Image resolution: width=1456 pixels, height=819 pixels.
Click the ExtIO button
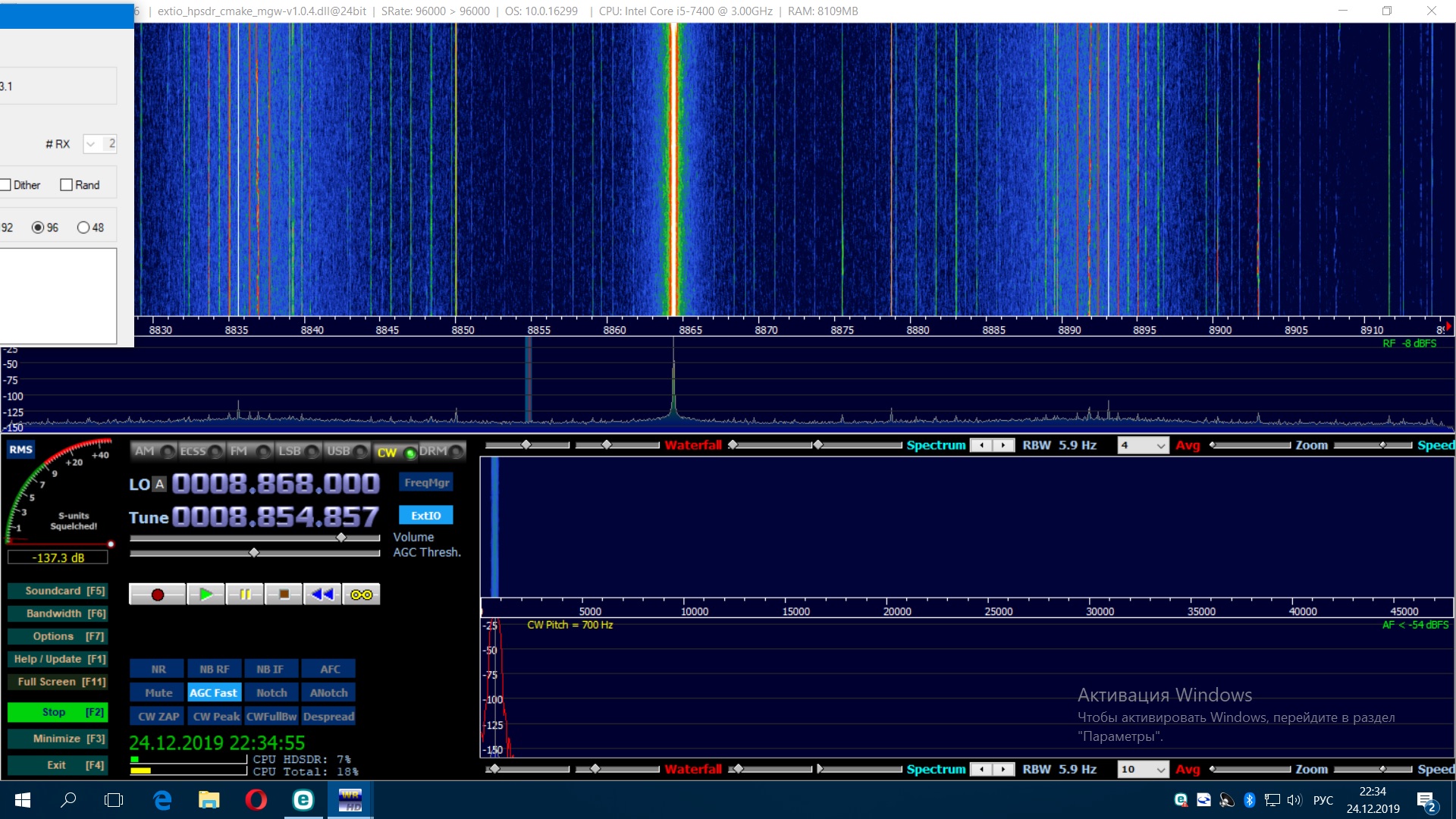click(x=425, y=516)
